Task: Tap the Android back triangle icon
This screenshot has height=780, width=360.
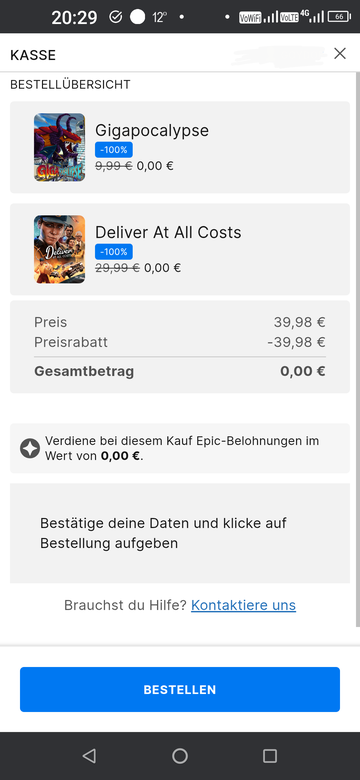Action: 89,756
